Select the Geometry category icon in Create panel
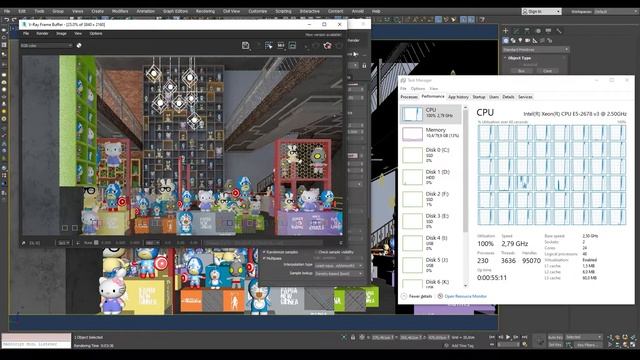The width and height of the screenshot is (640, 360). pos(506,40)
